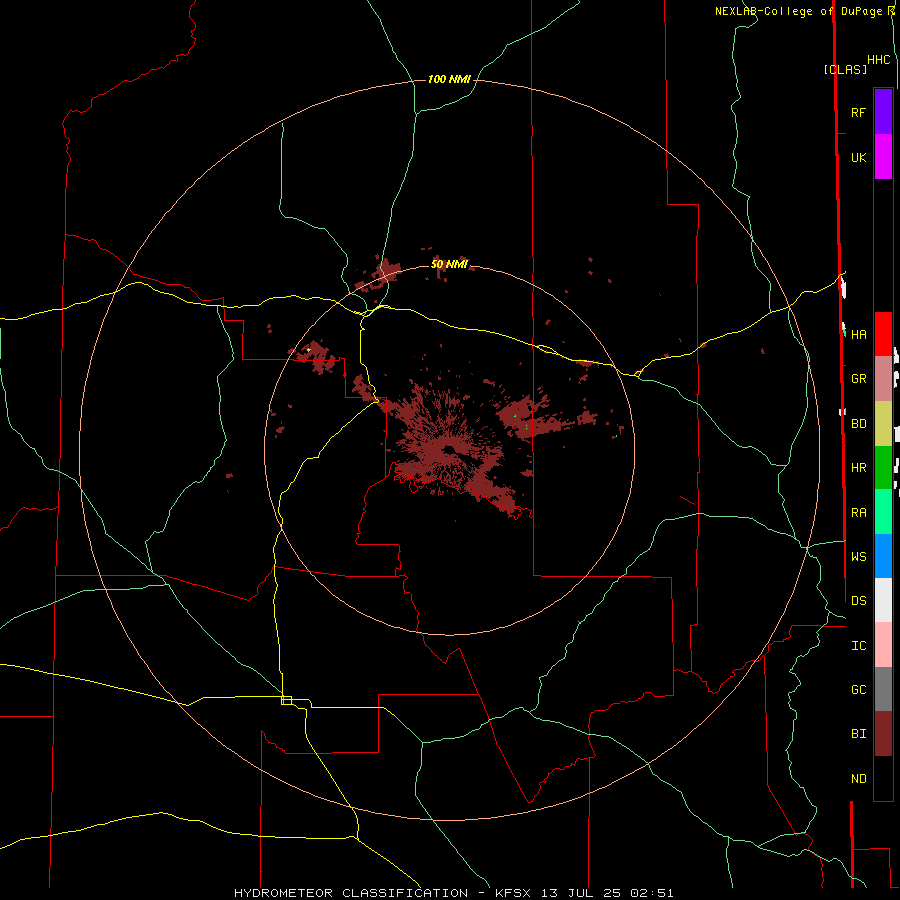
Task: Click the magenta UK color swatch
Action: click(x=883, y=157)
